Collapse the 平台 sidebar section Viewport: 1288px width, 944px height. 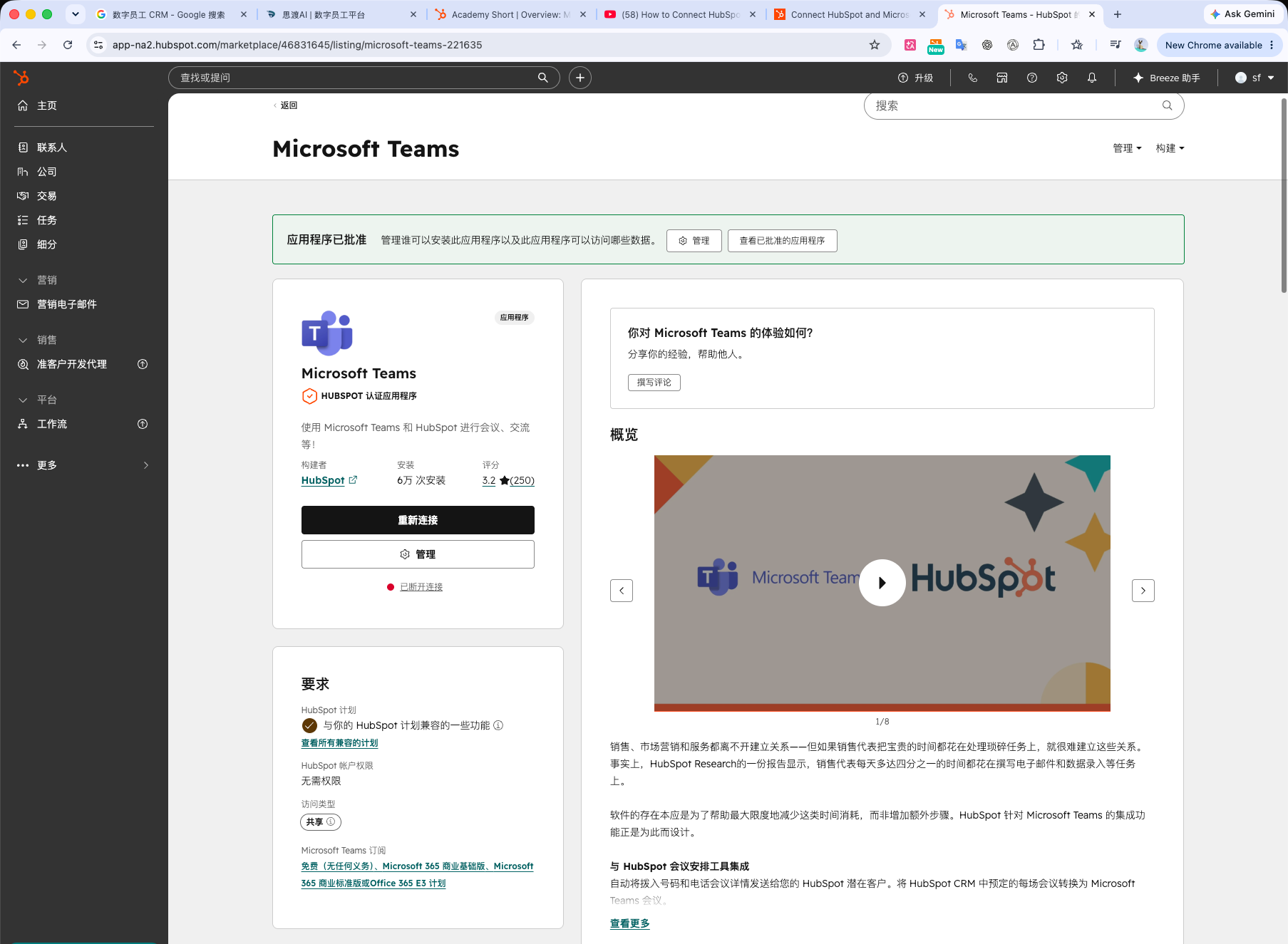[37, 400]
